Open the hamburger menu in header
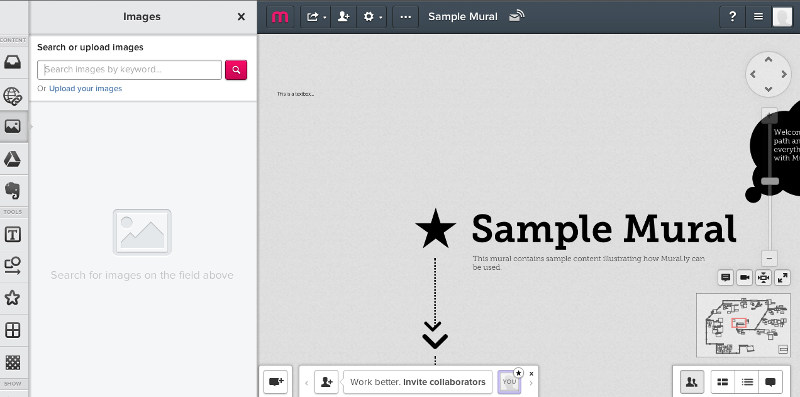The image size is (800, 397). 759,17
